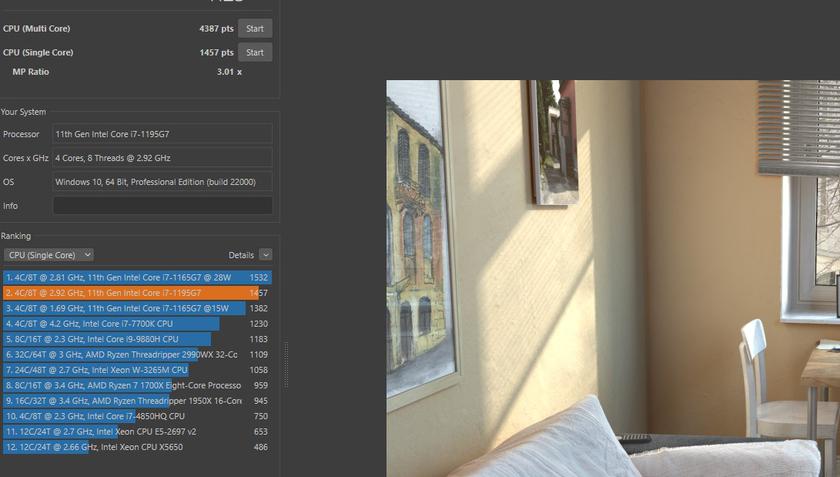The width and height of the screenshot is (840, 477).
Task: Choose the i7-1165G7 @15W ranking entry
Action: coord(136,309)
